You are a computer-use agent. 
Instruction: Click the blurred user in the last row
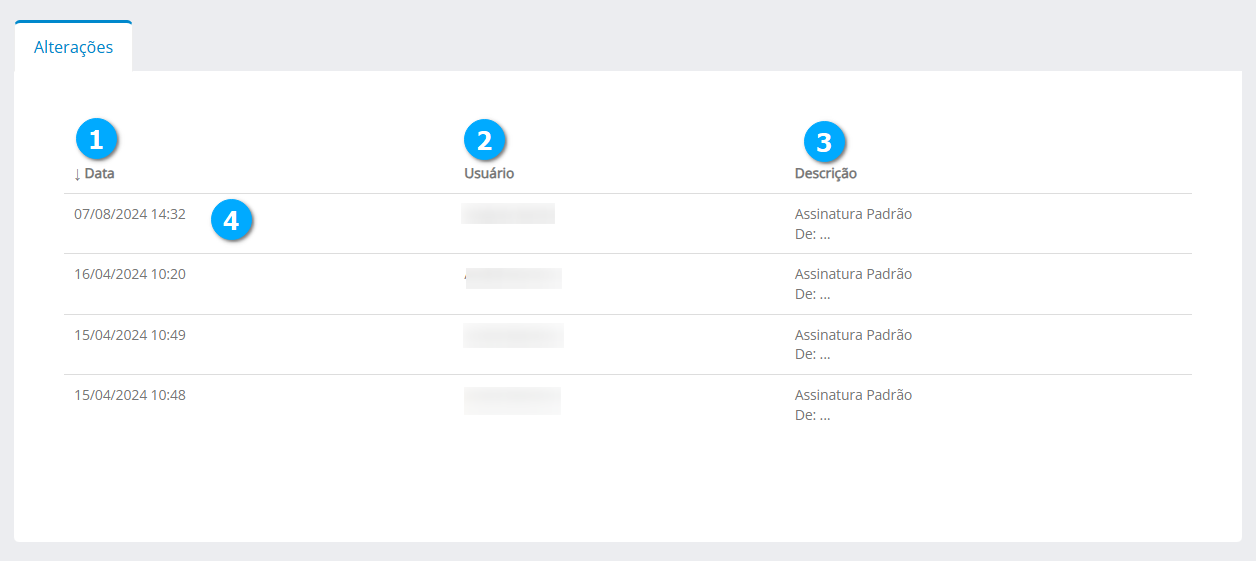pyautogui.click(x=512, y=400)
